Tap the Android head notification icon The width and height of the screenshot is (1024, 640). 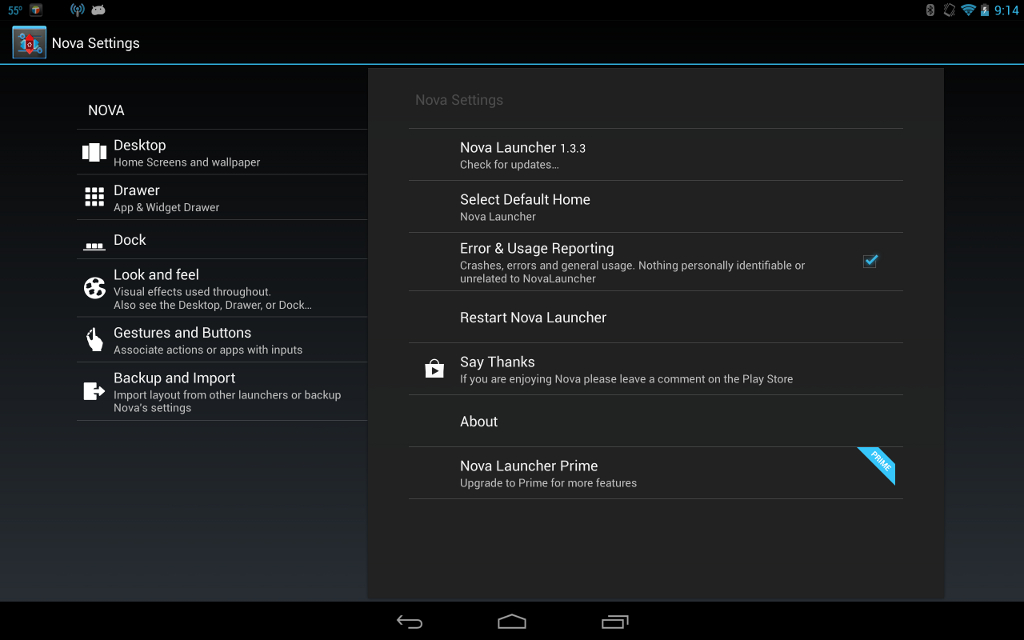[x=98, y=10]
